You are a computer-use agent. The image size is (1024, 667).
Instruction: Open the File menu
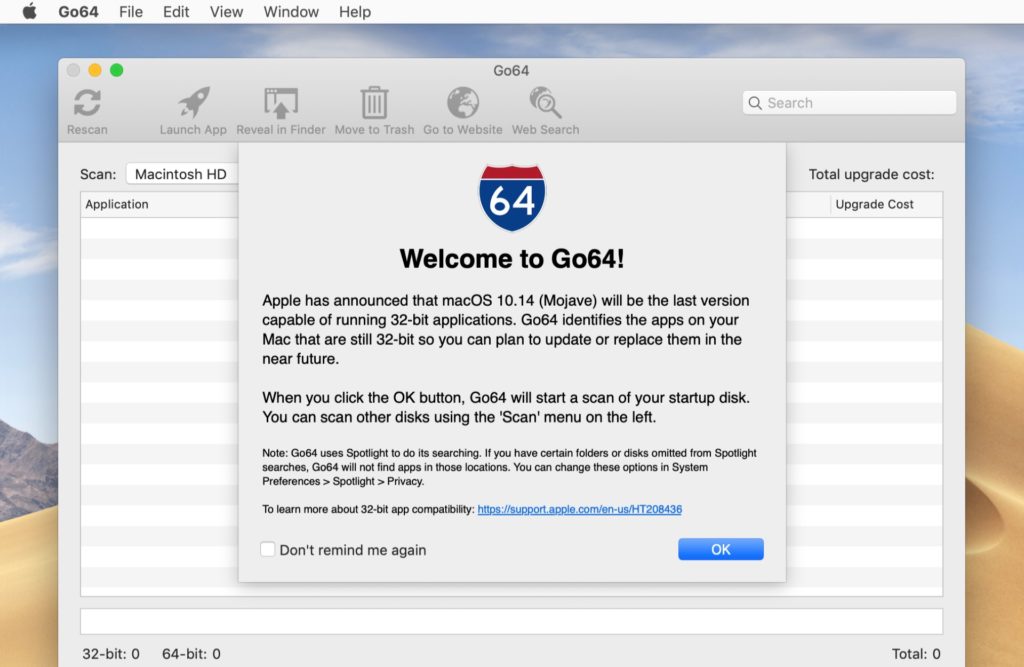click(130, 12)
